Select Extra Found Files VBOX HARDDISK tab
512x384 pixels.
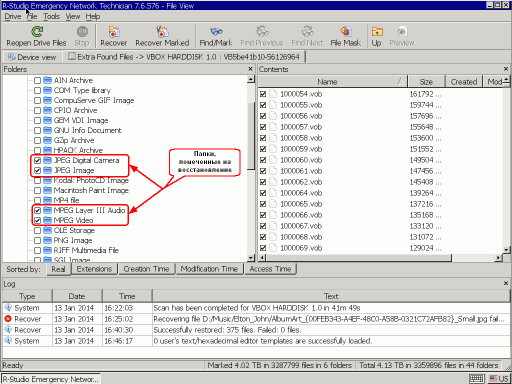[184, 57]
